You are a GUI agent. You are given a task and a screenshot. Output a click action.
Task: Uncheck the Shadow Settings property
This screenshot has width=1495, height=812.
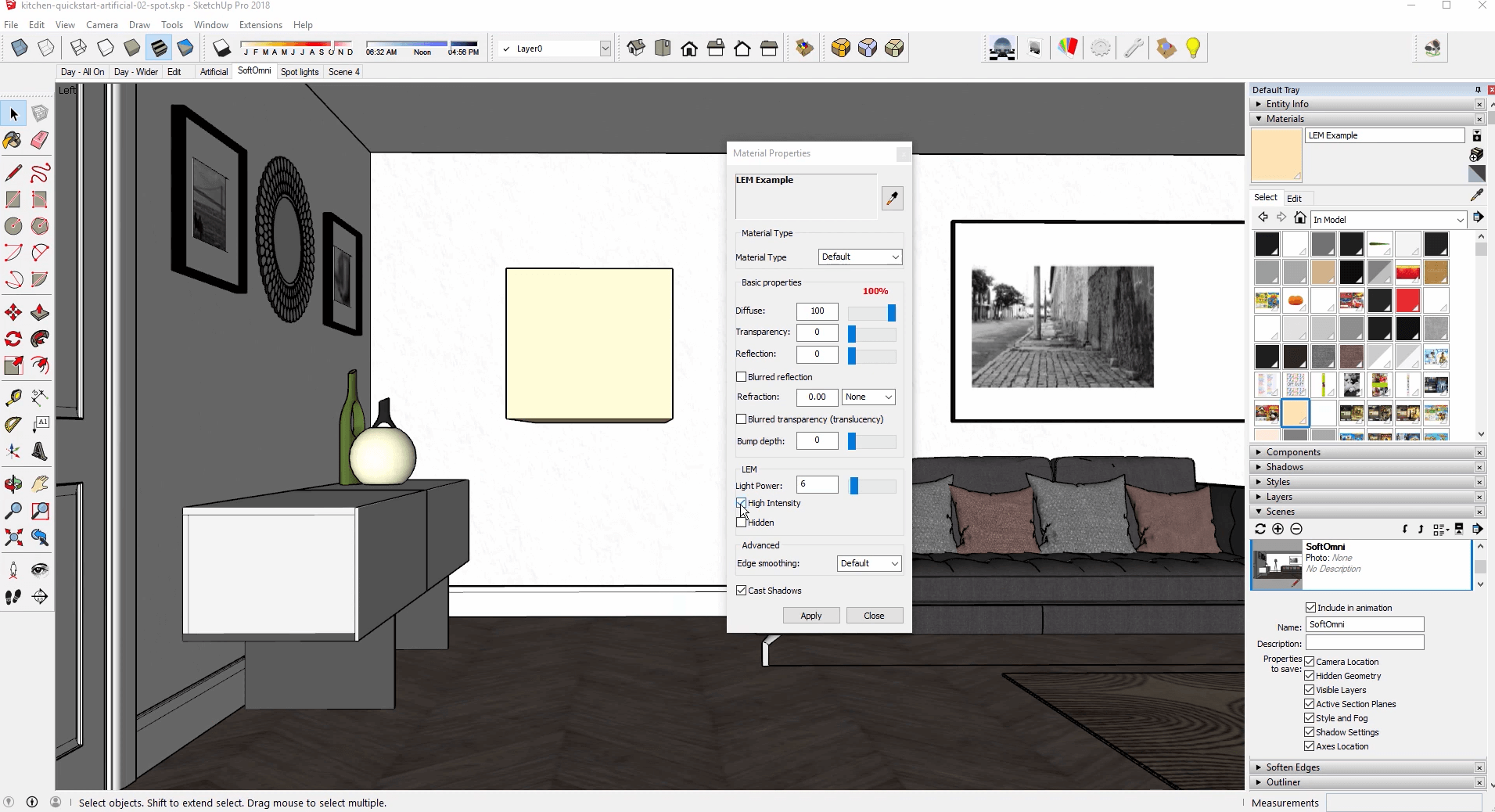[1310, 732]
